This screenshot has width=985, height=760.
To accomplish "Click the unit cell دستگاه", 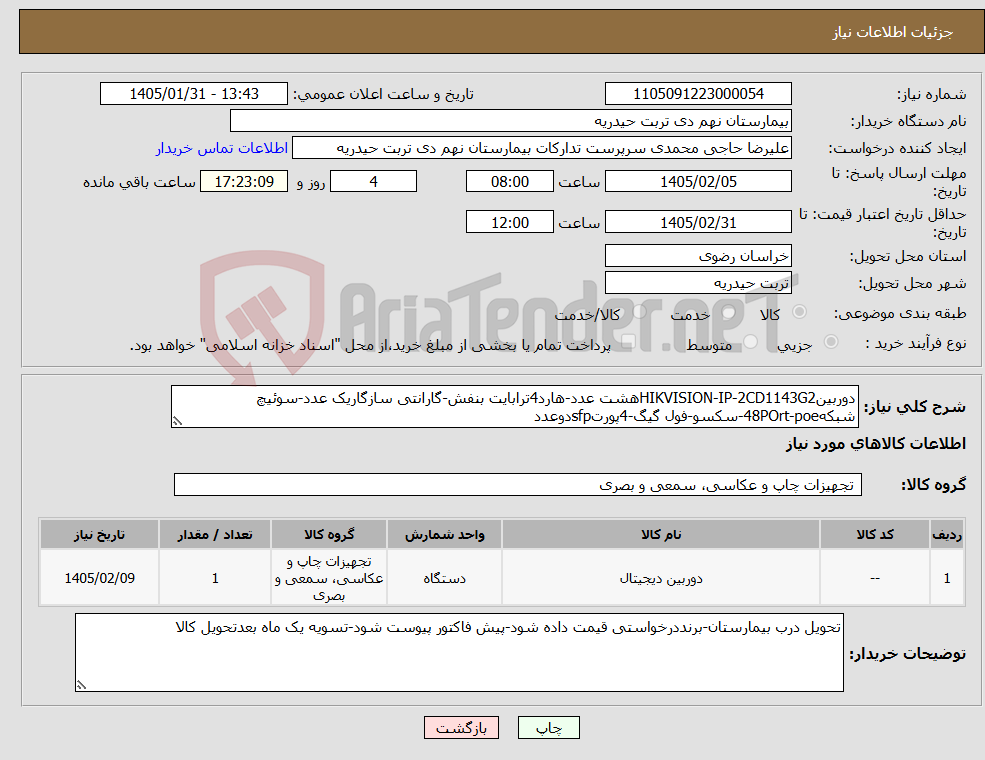I will (x=444, y=578).
